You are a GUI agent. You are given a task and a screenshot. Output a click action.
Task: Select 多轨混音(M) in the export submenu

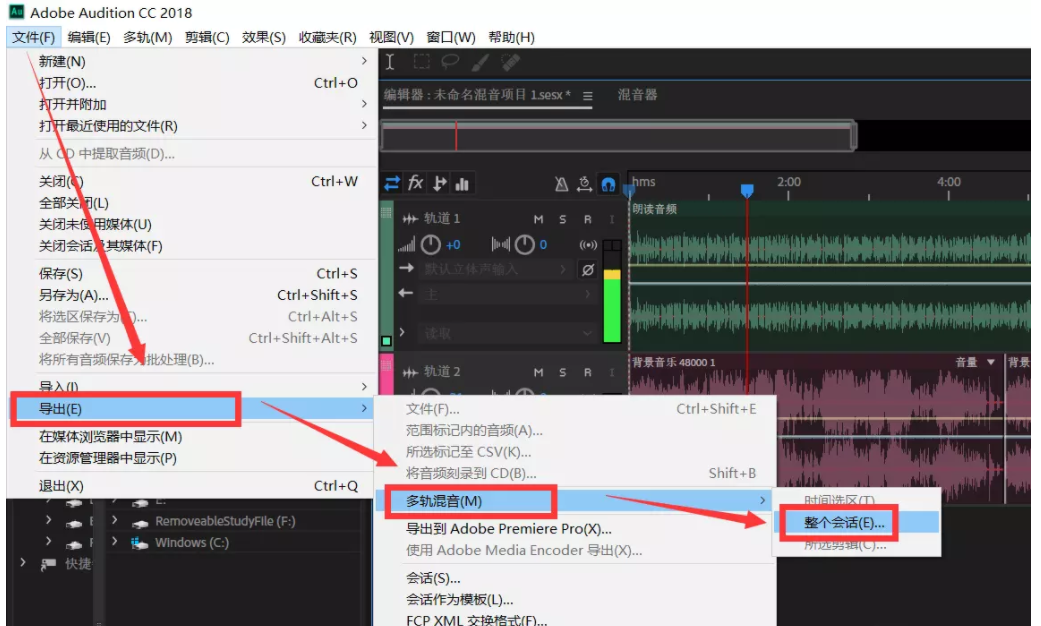click(576, 501)
